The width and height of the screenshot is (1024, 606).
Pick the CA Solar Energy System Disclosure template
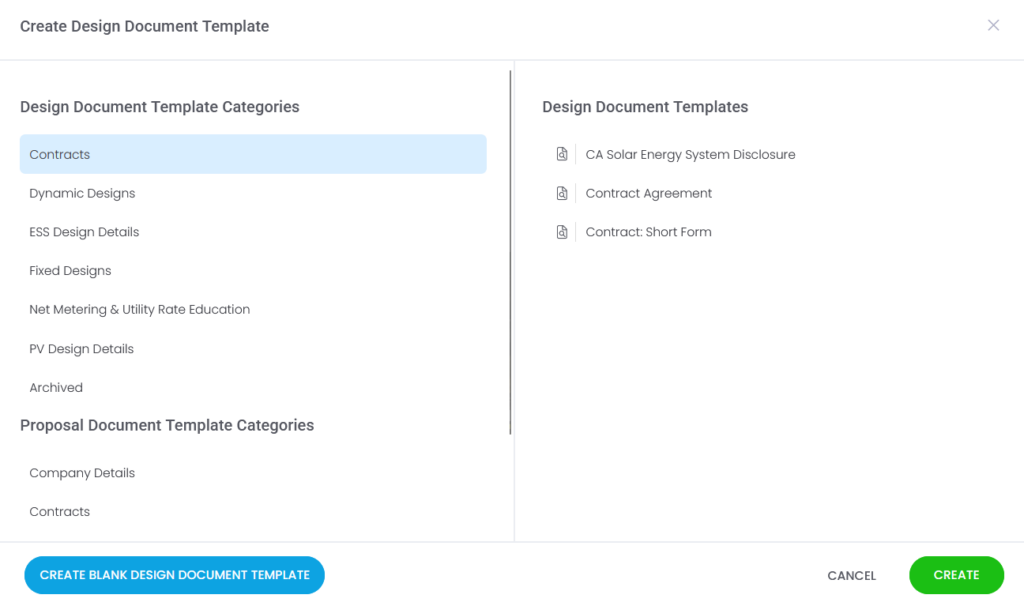click(x=690, y=155)
